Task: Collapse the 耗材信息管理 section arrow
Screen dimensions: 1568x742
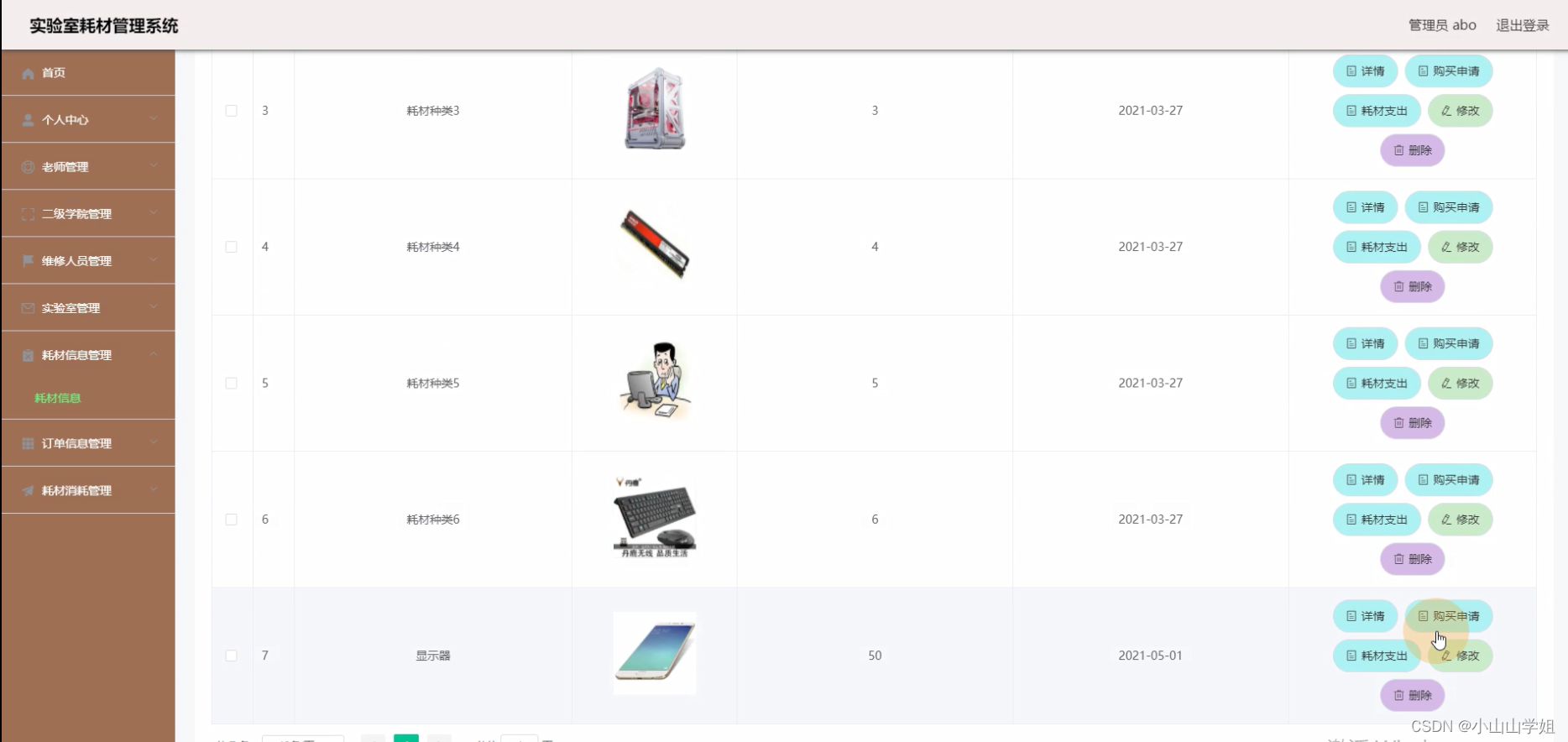Action: [154, 354]
